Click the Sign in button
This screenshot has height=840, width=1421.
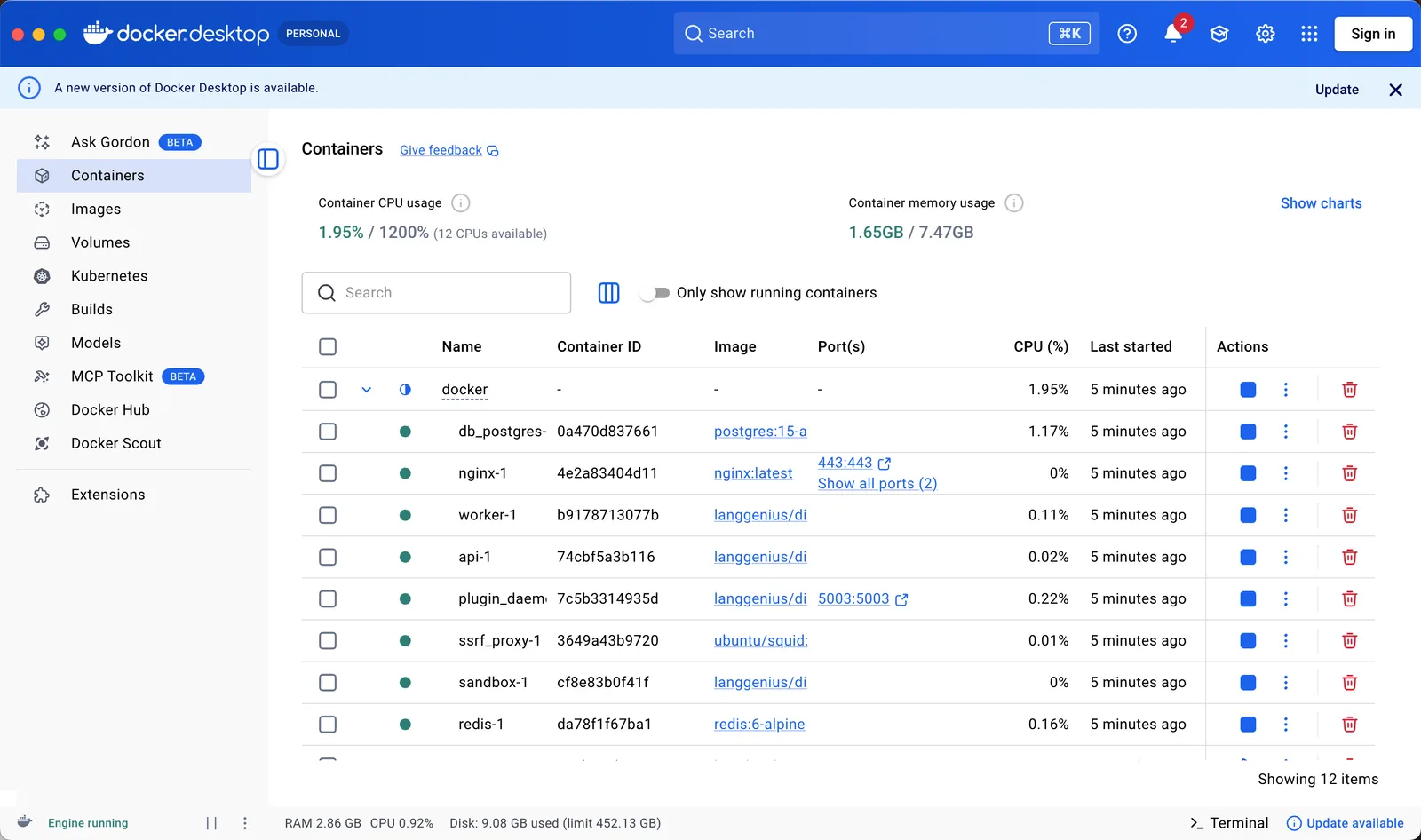(x=1373, y=34)
